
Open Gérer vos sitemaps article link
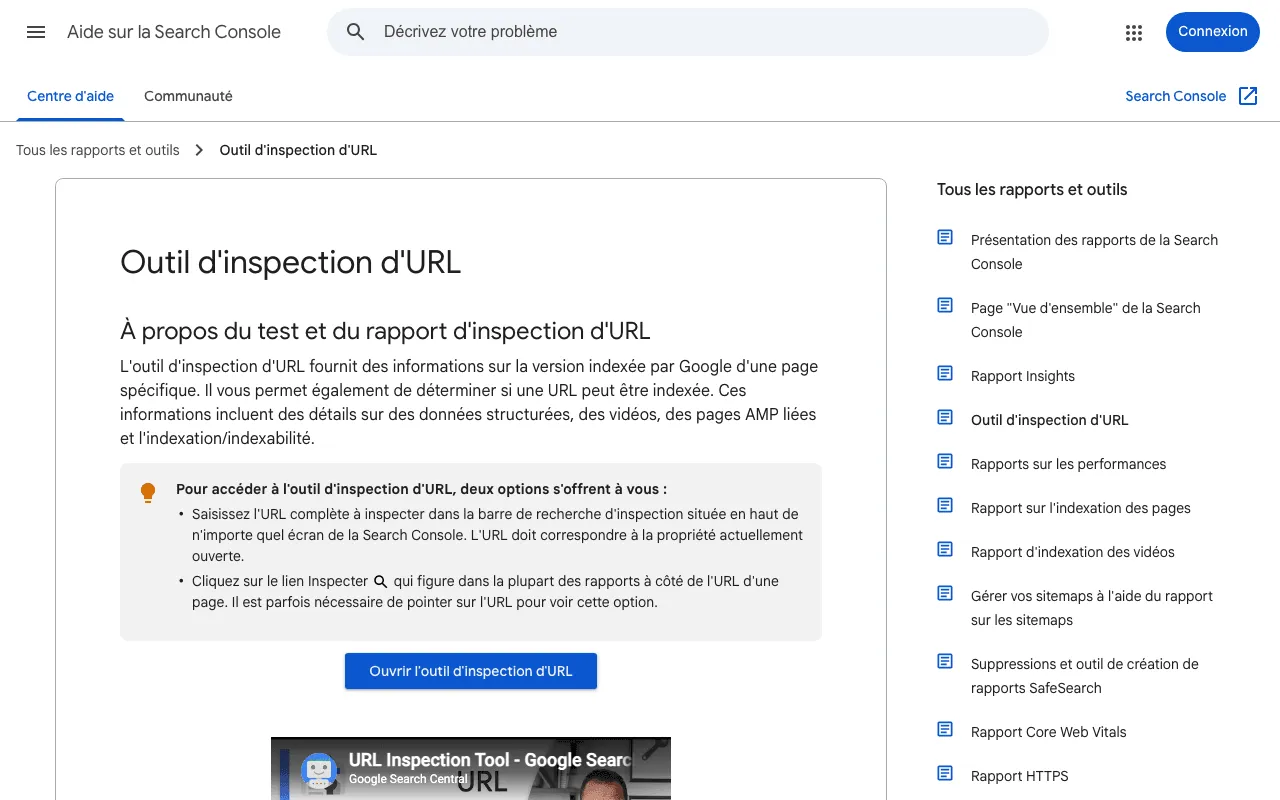coord(1092,608)
